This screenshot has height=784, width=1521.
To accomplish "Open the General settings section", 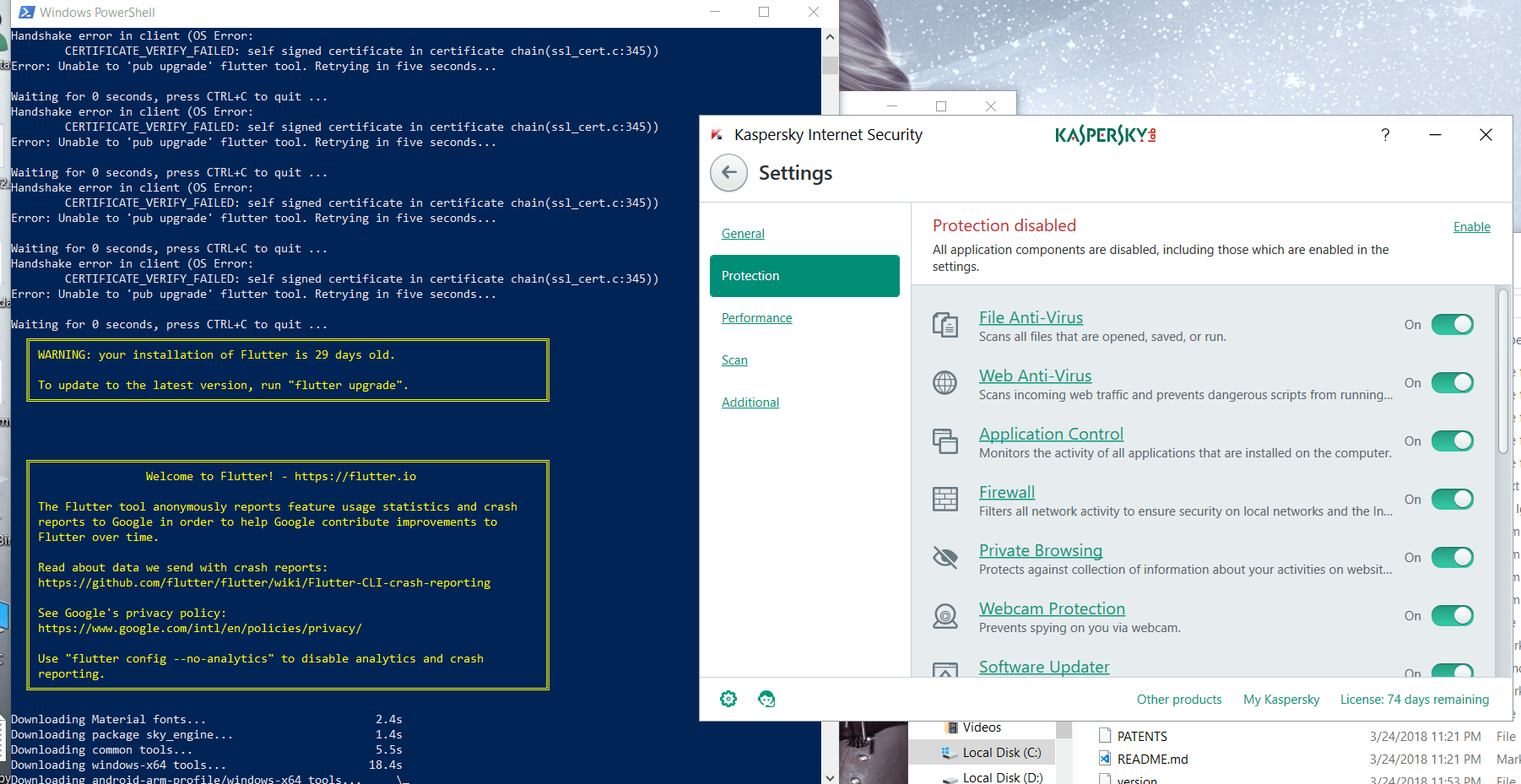I will [x=743, y=234].
